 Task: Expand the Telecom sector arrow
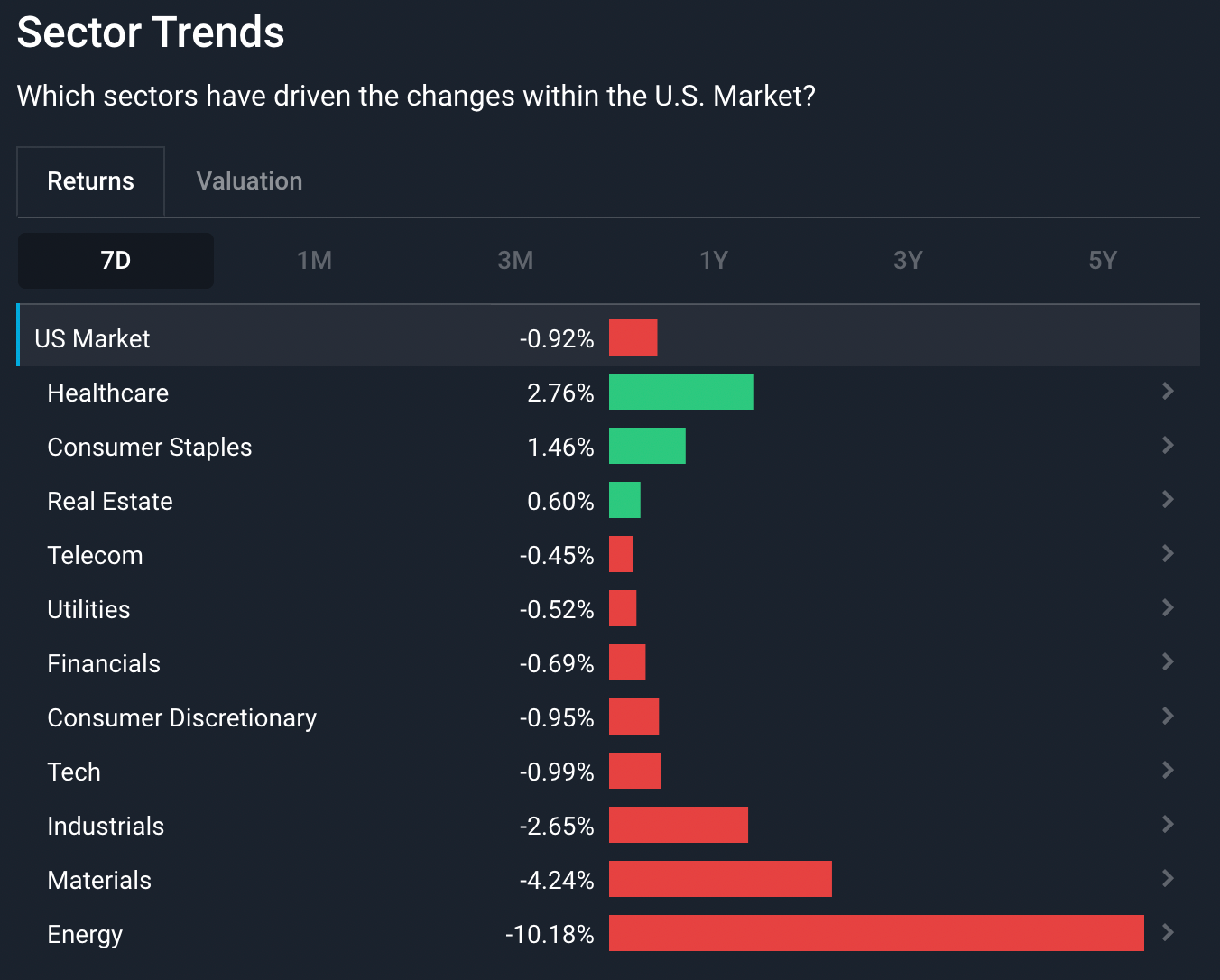coord(1168,553)
